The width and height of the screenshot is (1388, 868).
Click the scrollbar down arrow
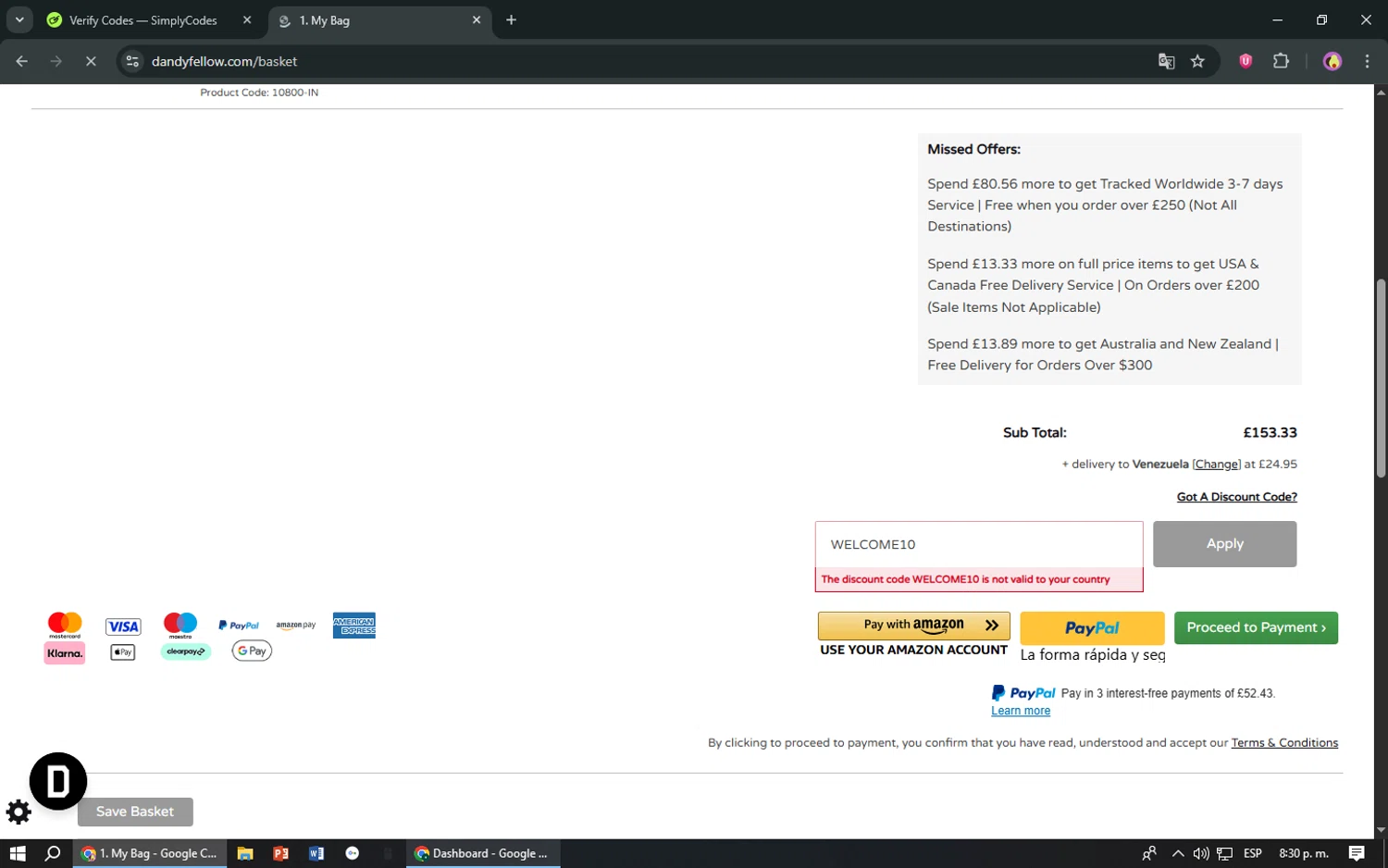[1381, 830]
